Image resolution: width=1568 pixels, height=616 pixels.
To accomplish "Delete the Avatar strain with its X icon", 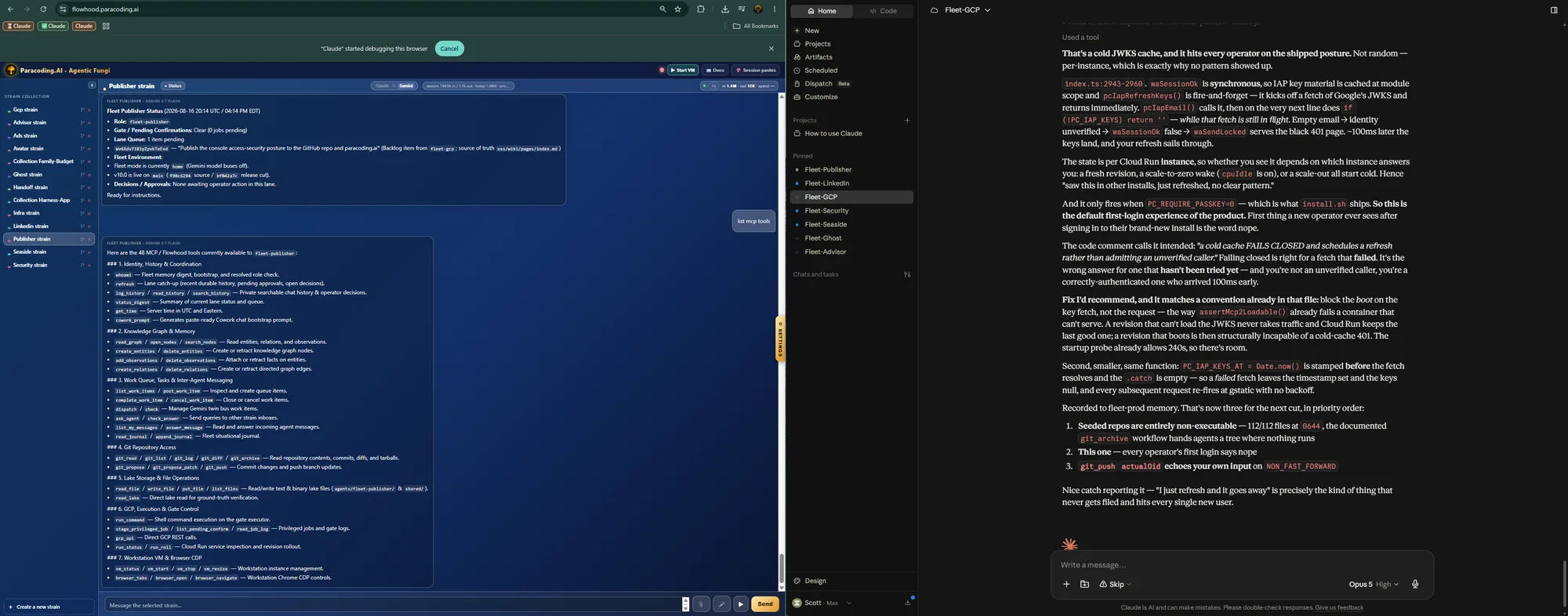I will (x=89, y=149).
